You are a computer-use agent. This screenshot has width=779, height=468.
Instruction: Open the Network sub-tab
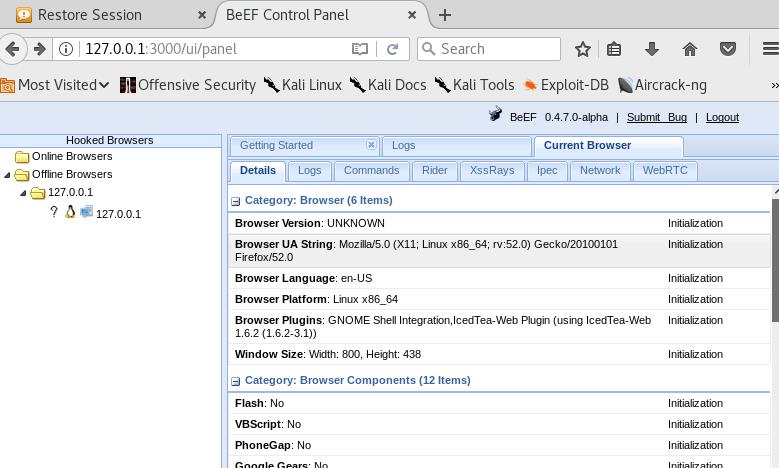(600, 170)
